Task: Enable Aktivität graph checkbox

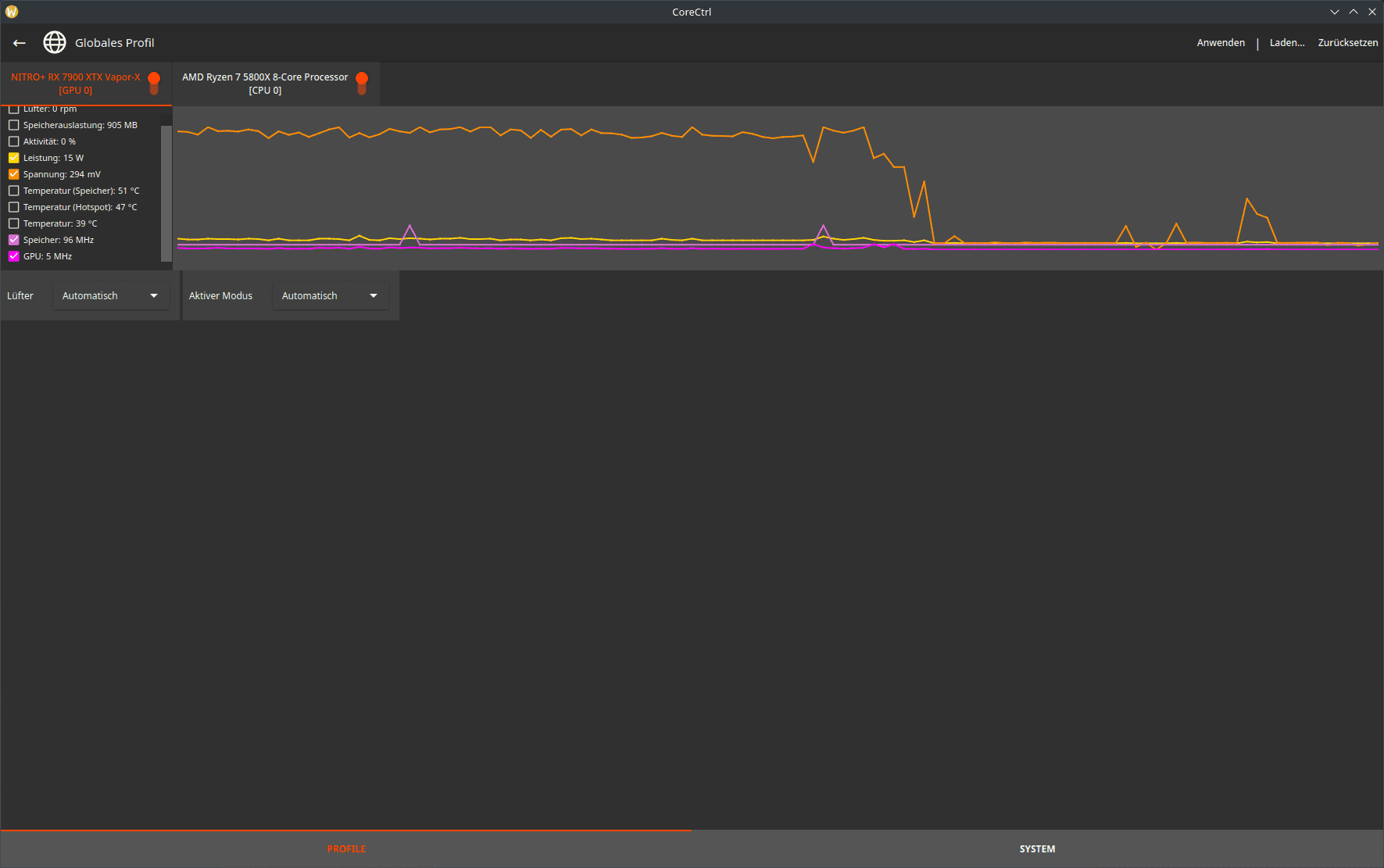Action: point(14,141)
